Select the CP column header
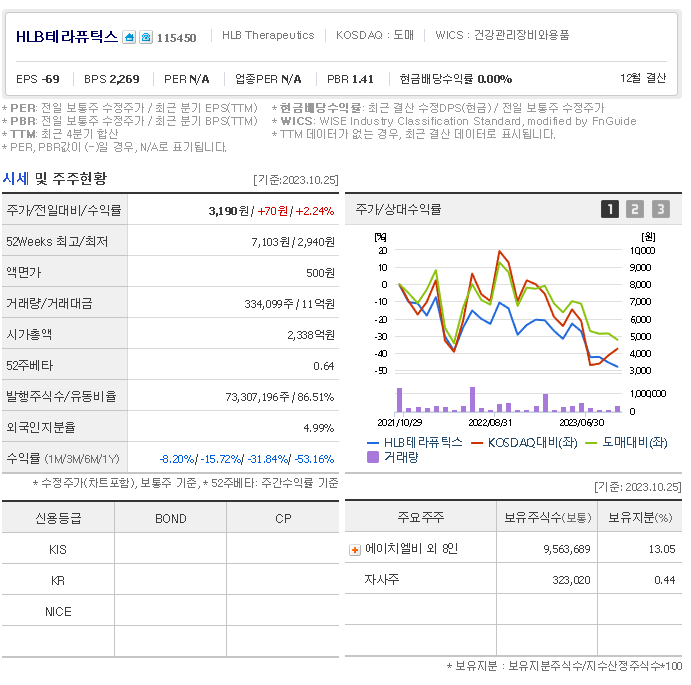This screenshot has width=691, height=685. 283,518
